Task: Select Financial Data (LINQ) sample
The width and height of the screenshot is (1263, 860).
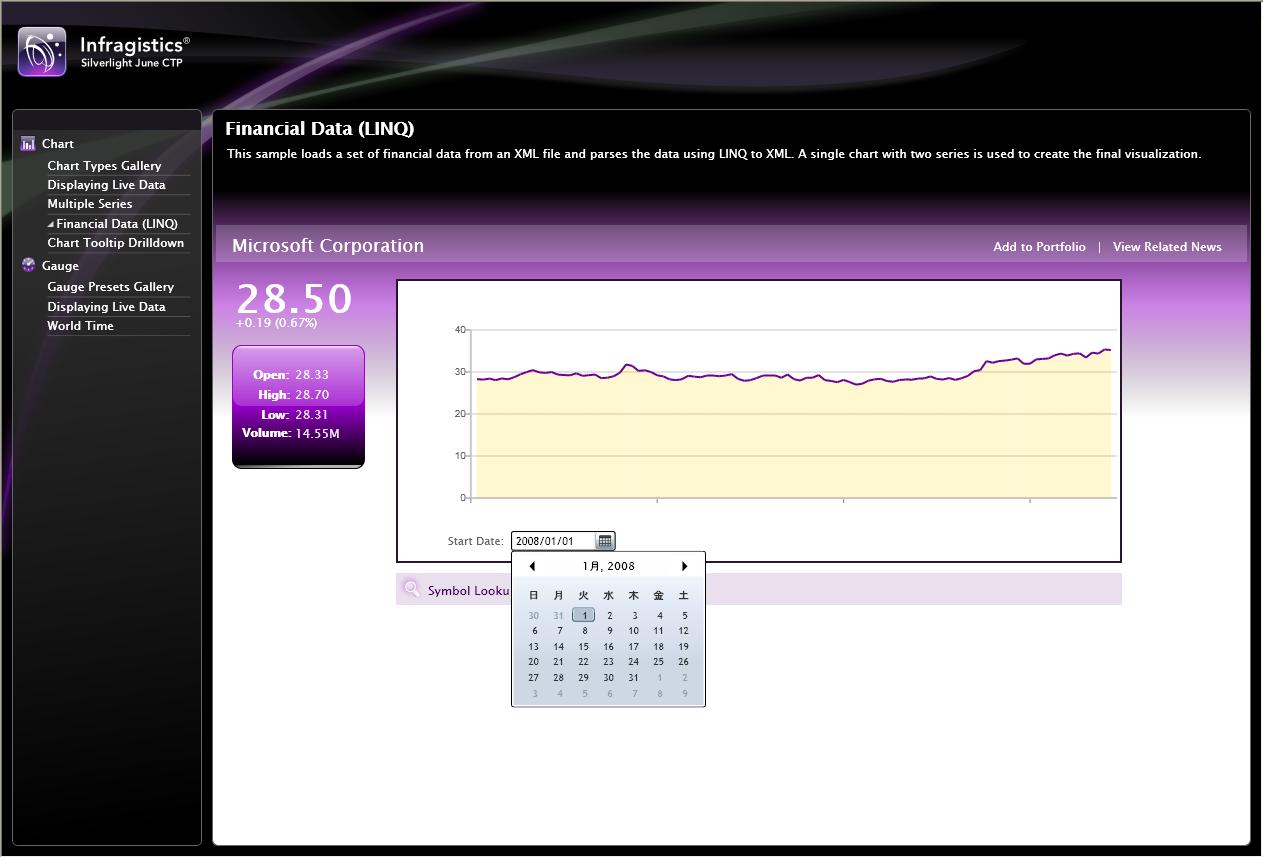Action: pos(117,224)
